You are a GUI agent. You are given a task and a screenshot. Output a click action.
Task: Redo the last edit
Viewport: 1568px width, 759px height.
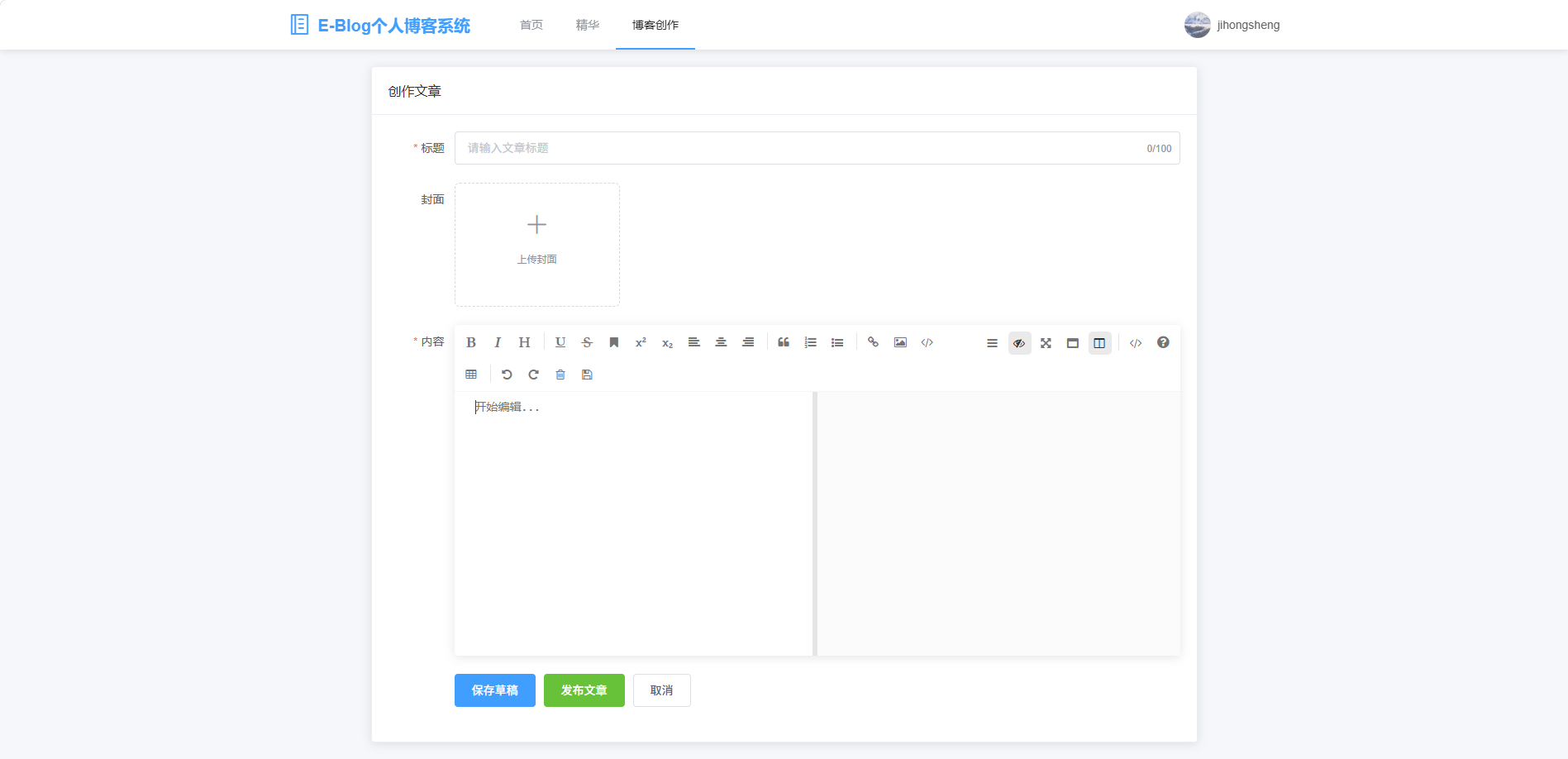(534, 375)
